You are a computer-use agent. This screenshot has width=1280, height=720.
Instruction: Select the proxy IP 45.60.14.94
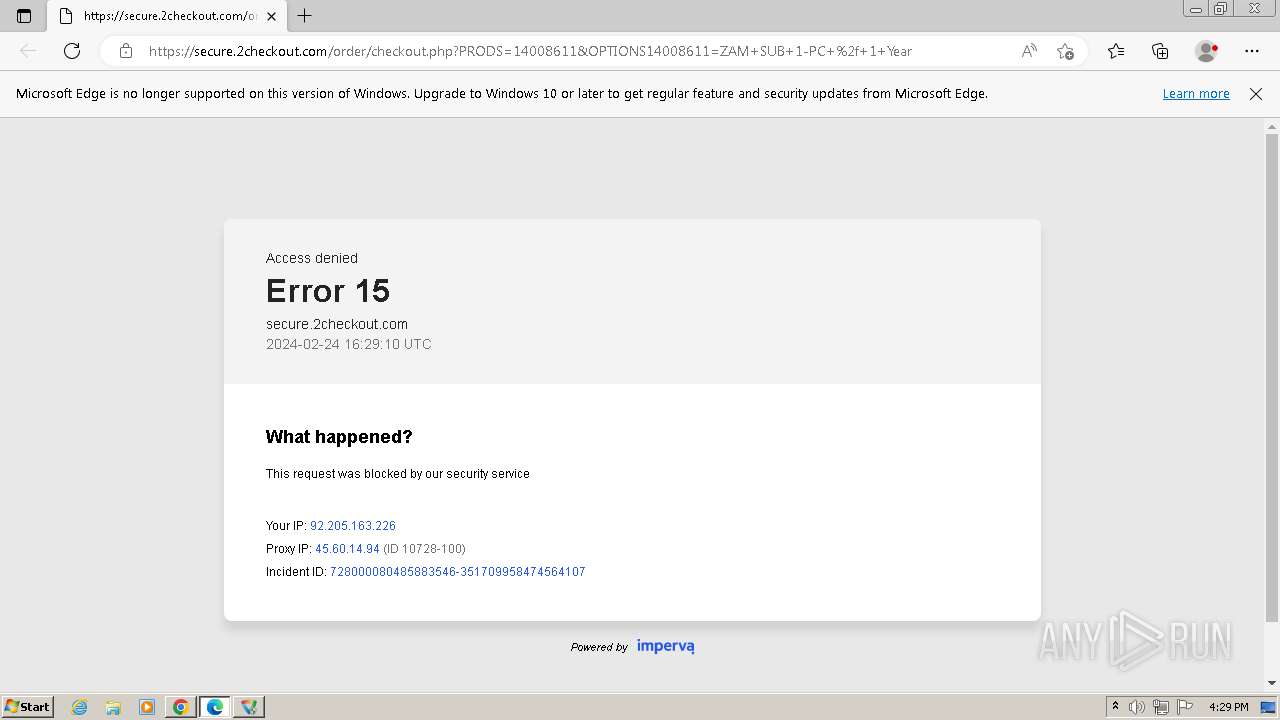point(347,549)
